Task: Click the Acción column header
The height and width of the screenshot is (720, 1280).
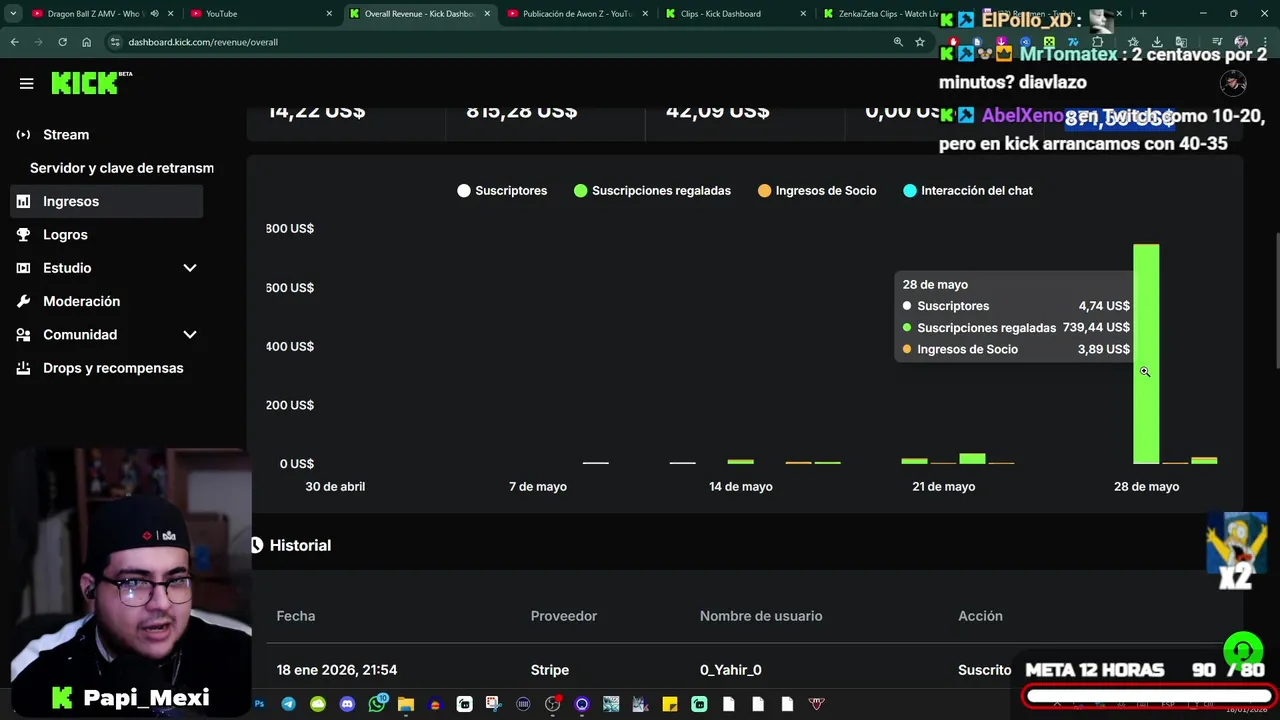Action: tap(980, 616)
